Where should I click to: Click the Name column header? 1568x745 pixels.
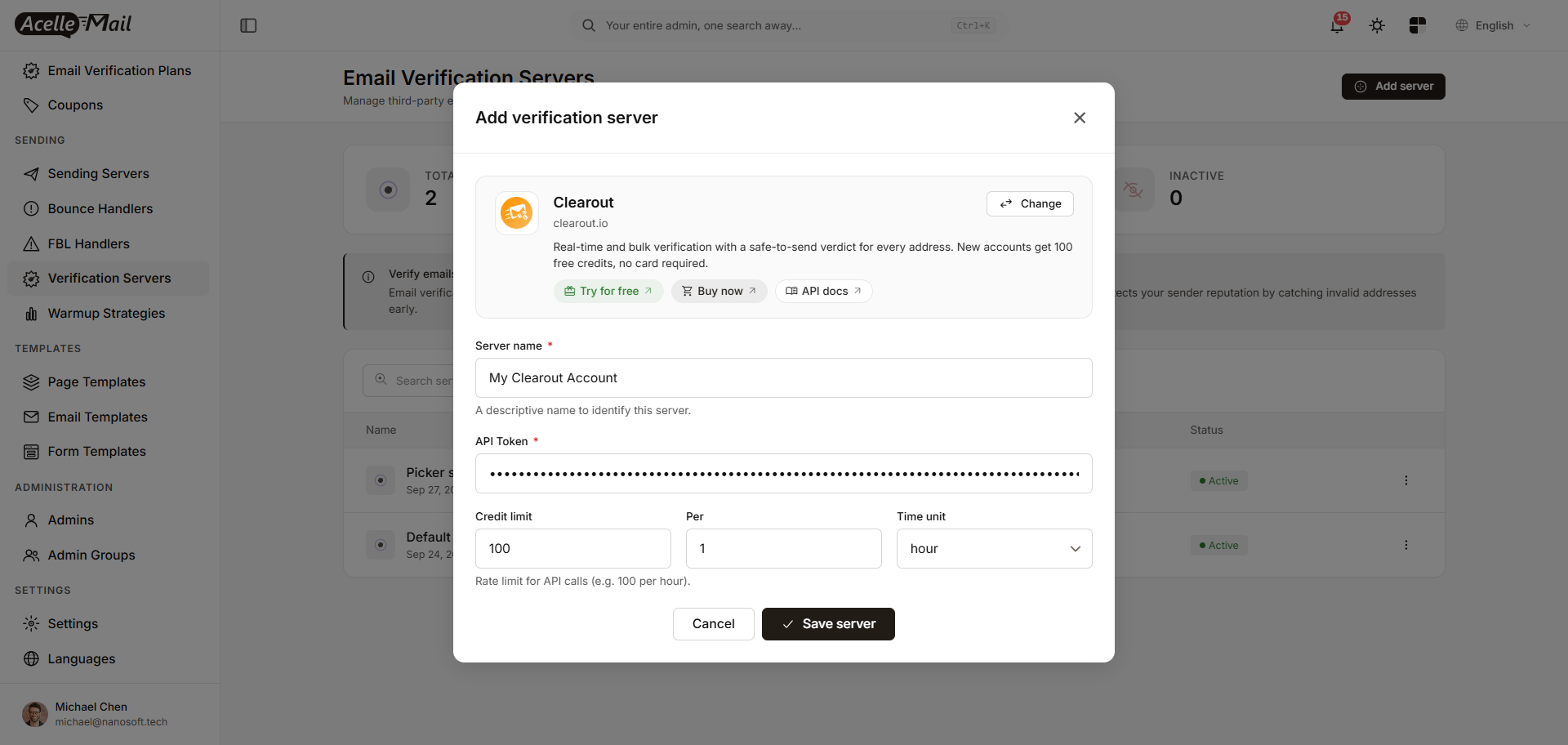pyautogui.click(x=381, y=430)
